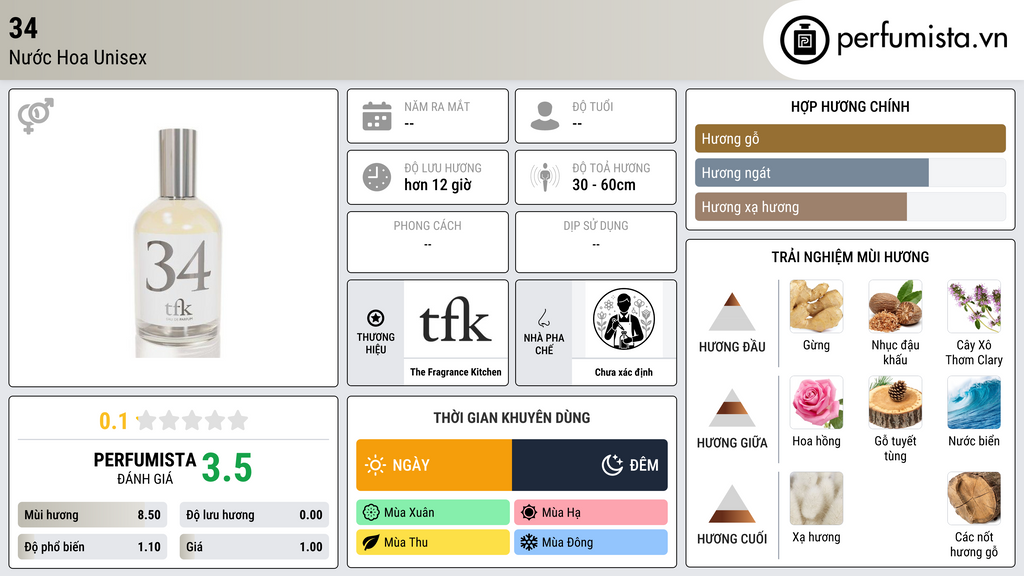Screen dimensions: 1024x576
Task: Click the hơn 12 giờ longevity value
Action: (x=438, y=185)
